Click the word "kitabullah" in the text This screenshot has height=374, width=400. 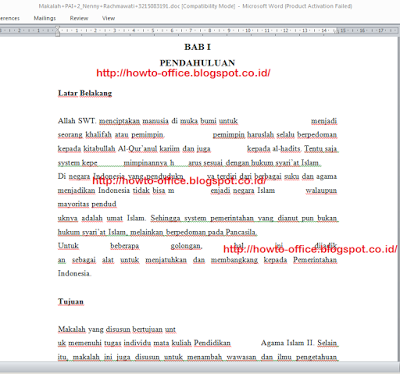coord(99,148)
